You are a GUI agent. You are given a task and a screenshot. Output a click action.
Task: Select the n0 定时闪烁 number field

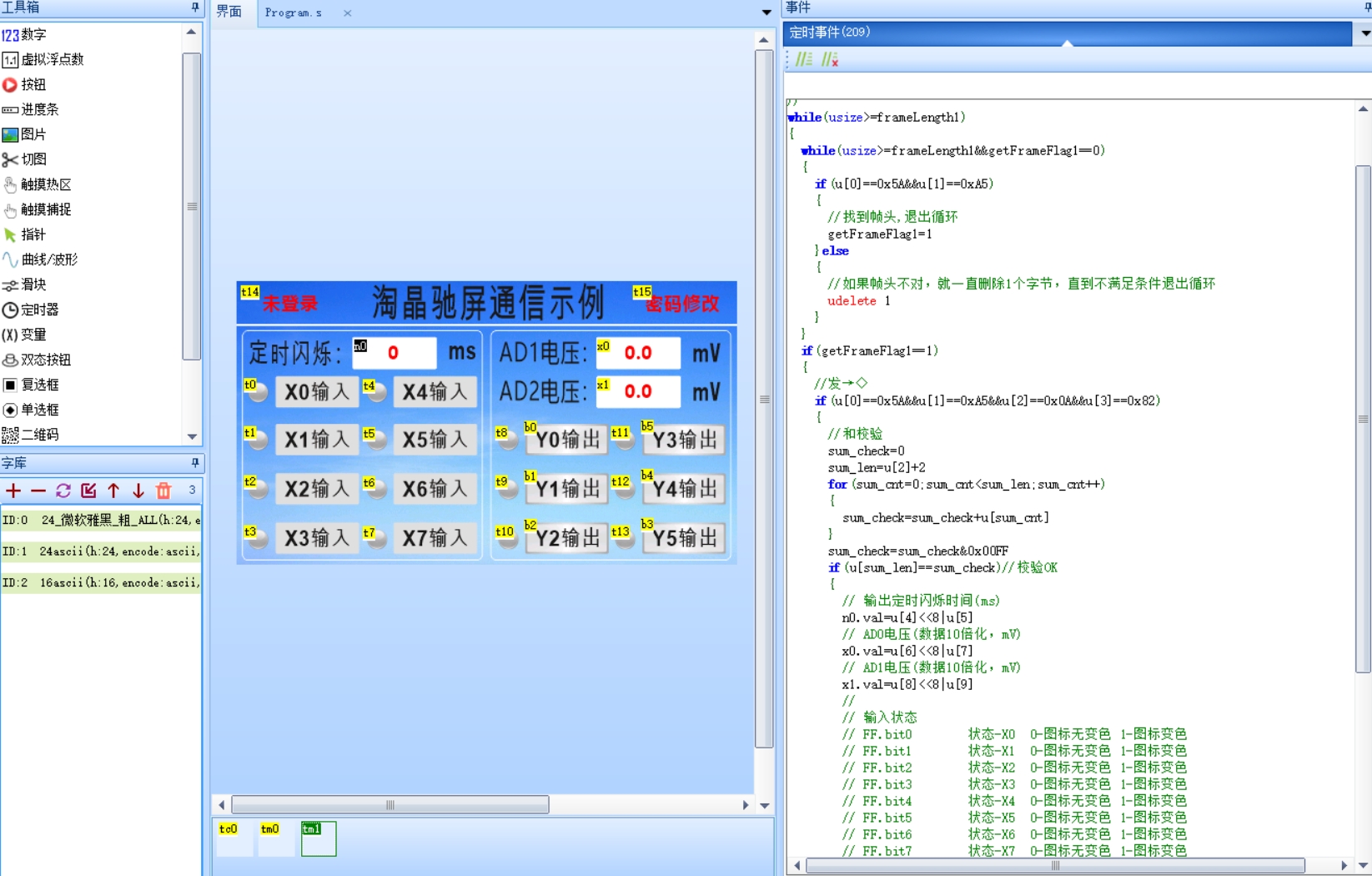(395, 353)
